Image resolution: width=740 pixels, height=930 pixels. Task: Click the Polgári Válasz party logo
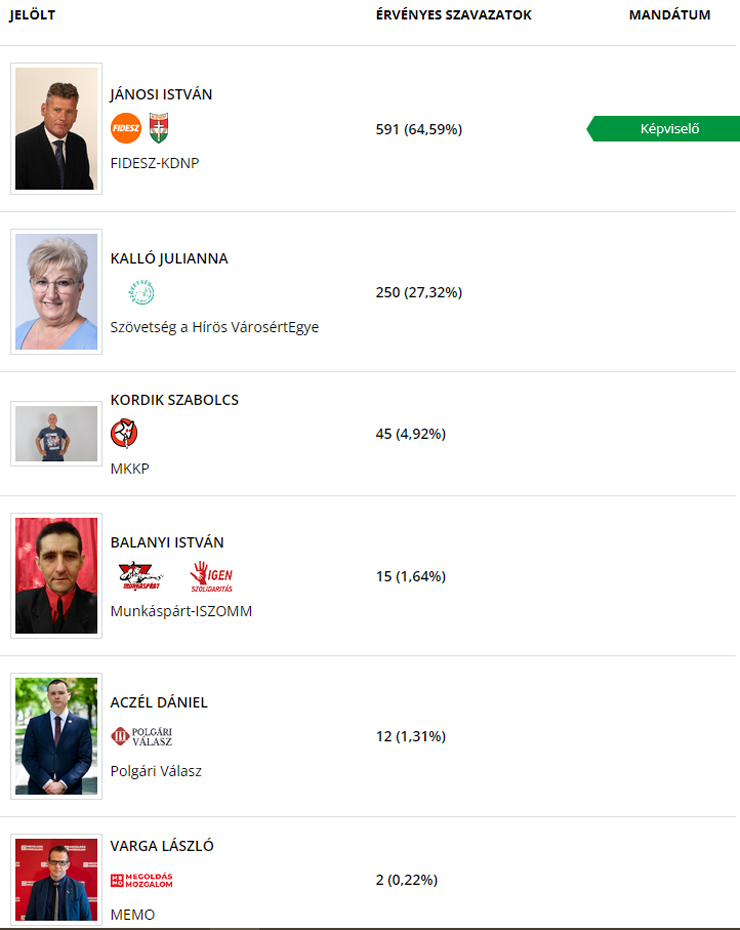coord(142,737)
